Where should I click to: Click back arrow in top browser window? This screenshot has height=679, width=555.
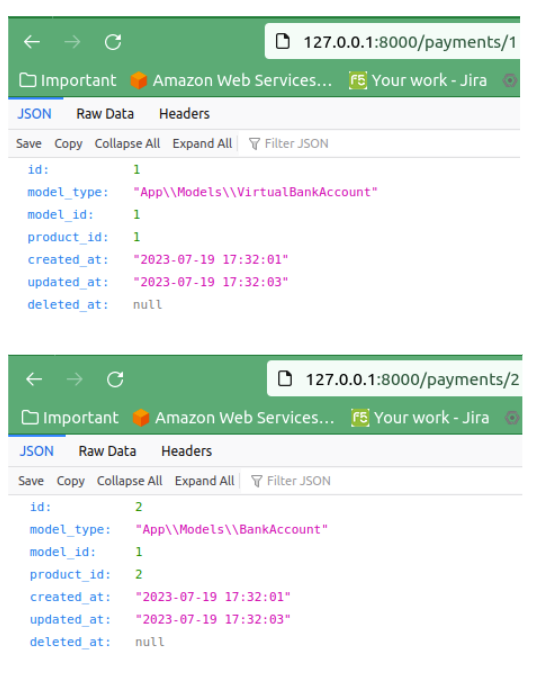pyautogui.click(x=32, y=42)
